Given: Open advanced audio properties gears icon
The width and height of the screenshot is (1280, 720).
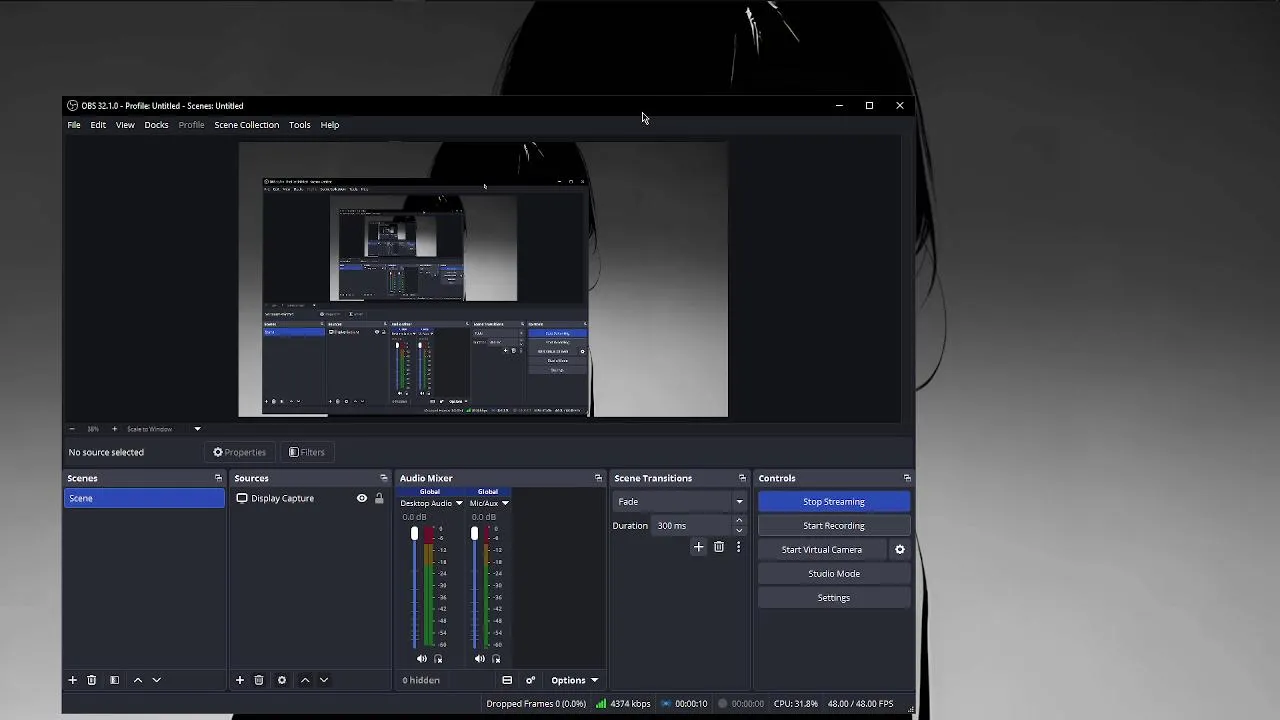Looking at the screenshot, I should click(x=530, y=680).
